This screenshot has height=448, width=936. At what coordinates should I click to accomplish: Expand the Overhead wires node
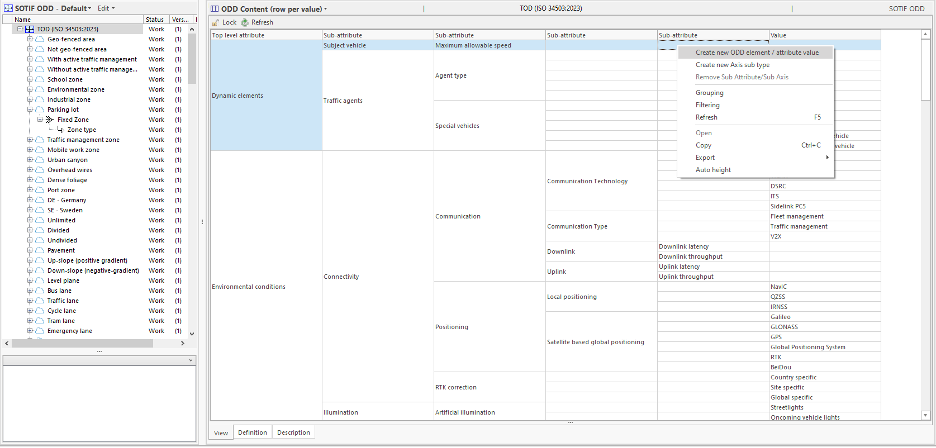point(30,170)
